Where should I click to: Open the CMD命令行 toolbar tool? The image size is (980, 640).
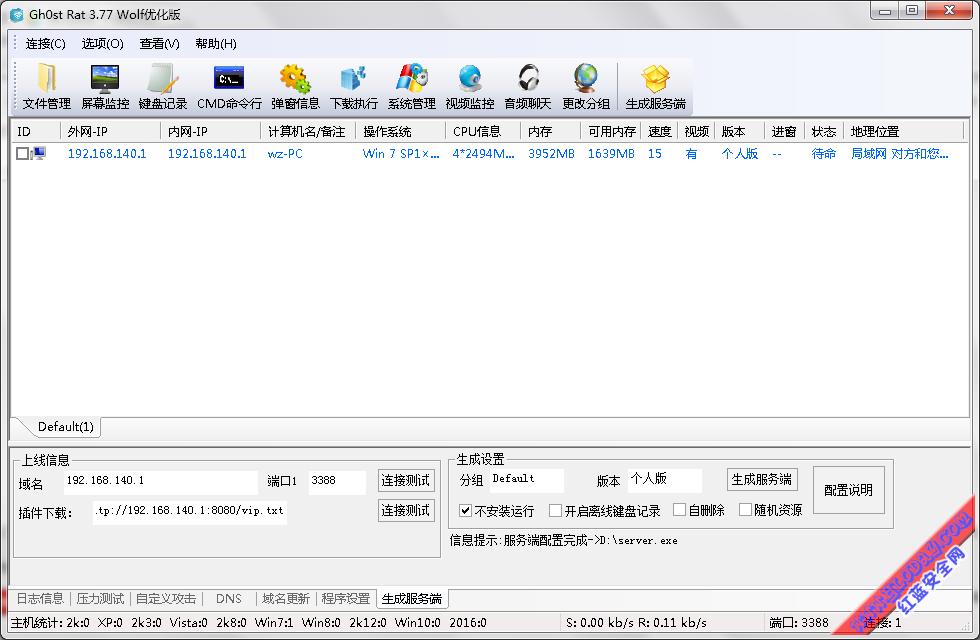(x=229, y=86)
